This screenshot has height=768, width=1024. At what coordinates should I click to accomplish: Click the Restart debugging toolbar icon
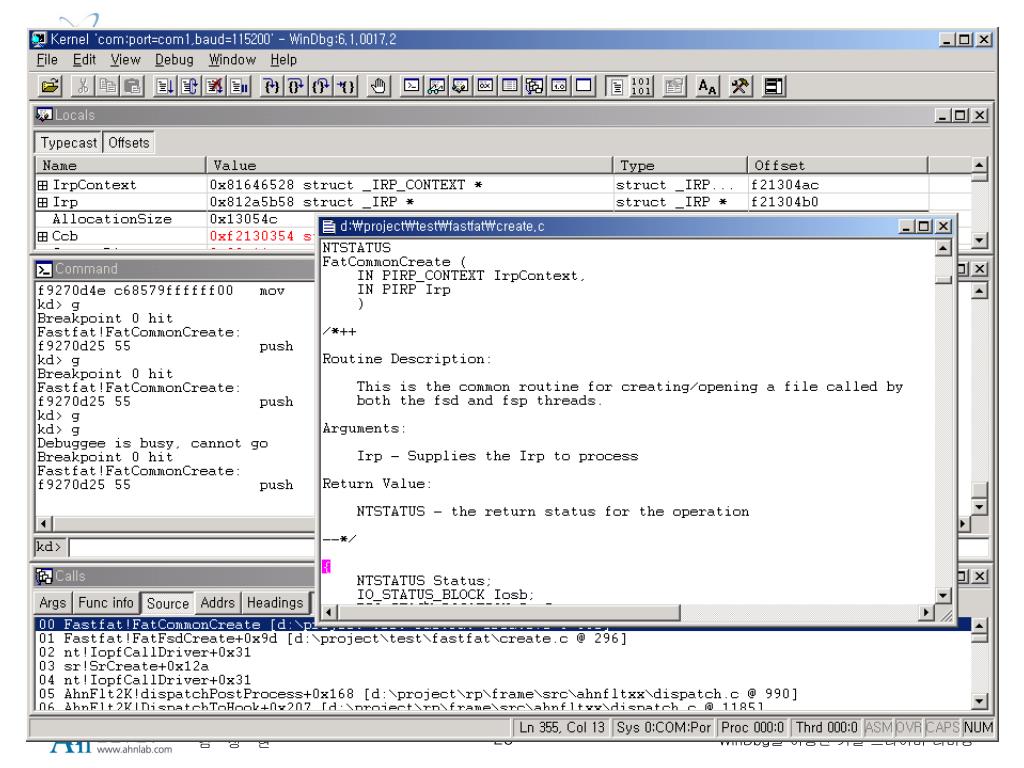189,86
